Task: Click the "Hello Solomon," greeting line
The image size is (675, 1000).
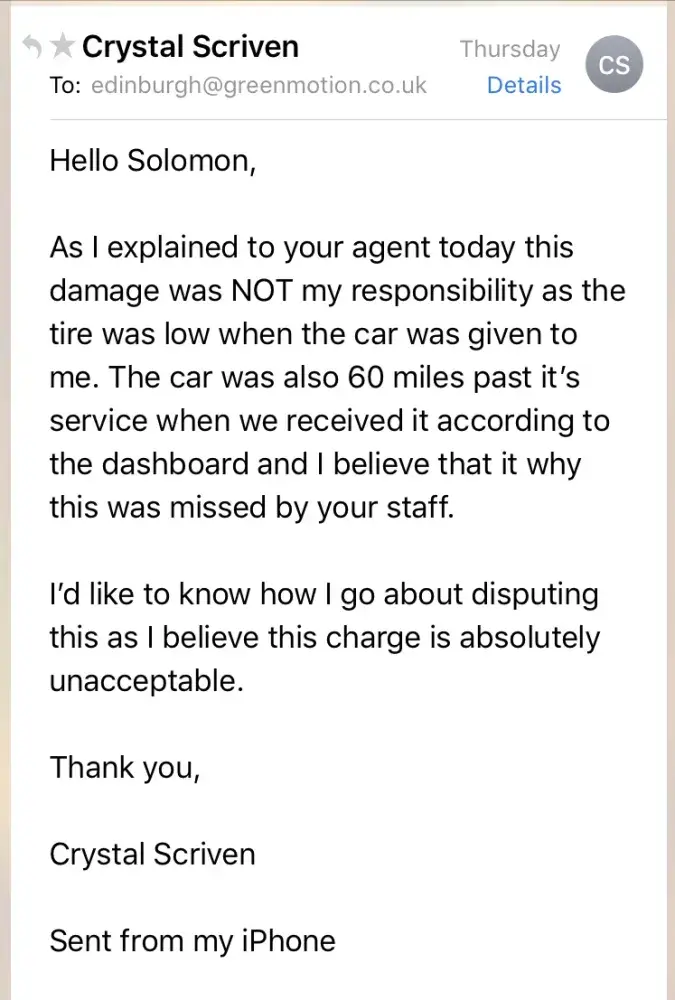Action: pyautogui.click(x=153, y=161)
